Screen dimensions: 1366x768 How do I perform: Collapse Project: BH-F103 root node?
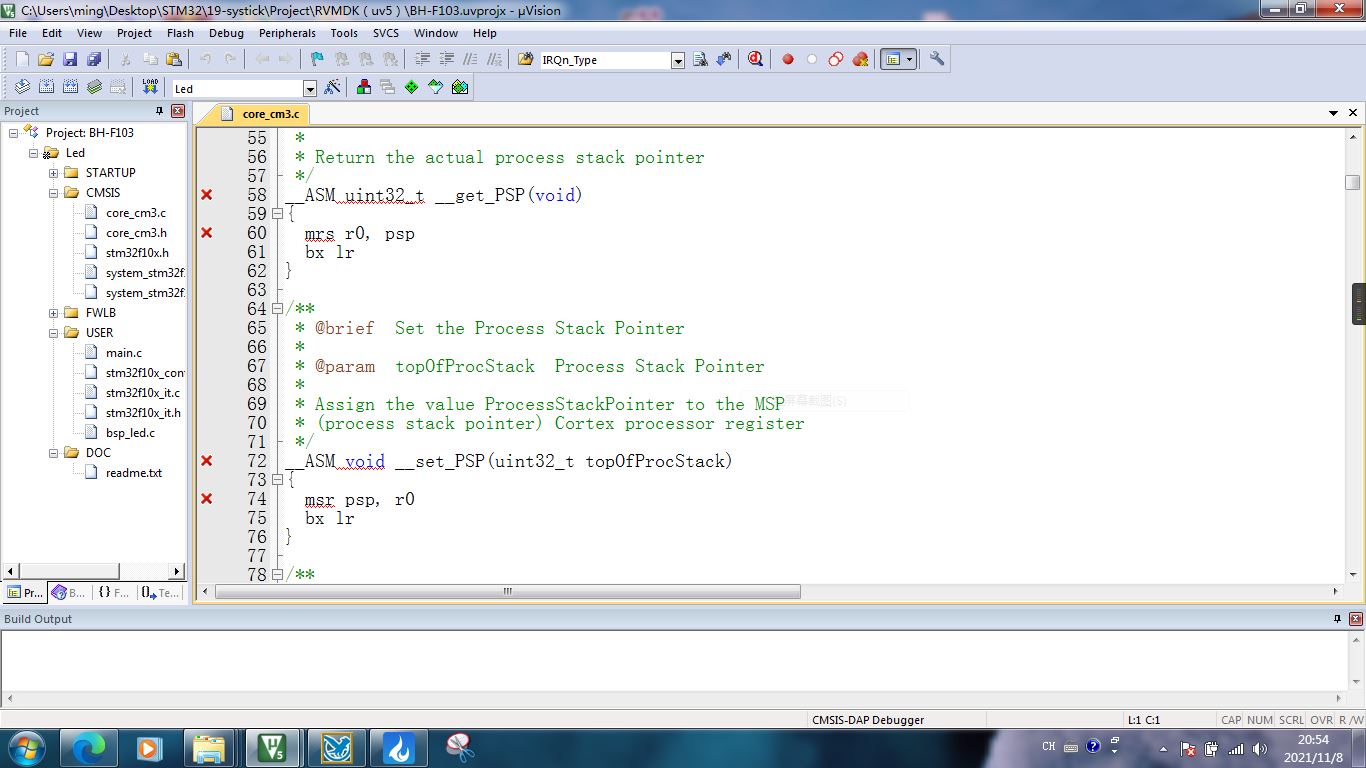click(13, 133)
